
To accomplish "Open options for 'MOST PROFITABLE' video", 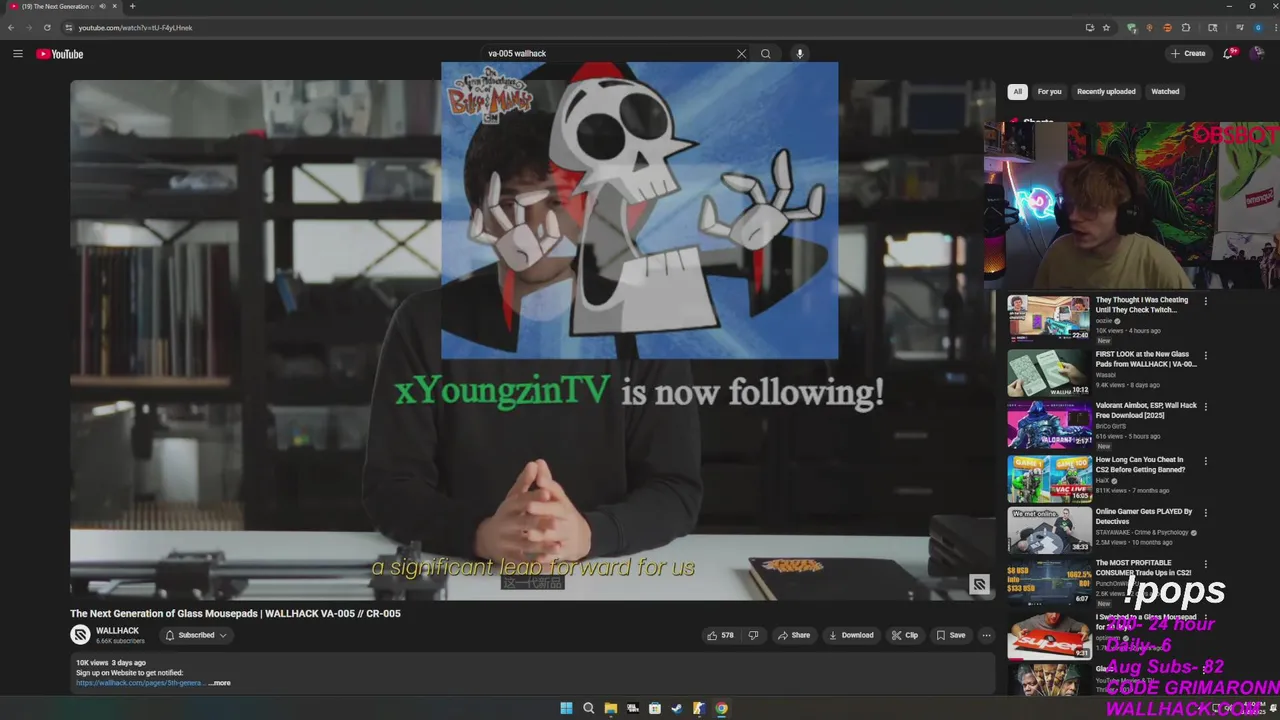I will [1205, 564].
